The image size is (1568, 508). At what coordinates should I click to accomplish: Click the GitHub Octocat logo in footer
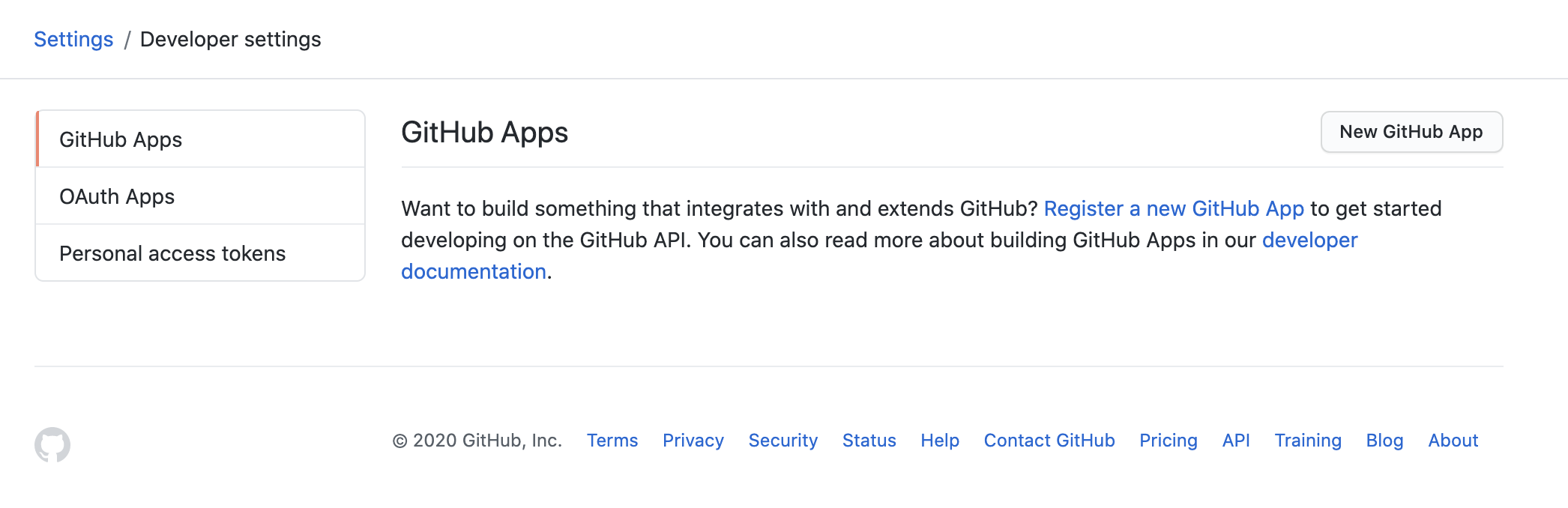pyautogui.click(x=52, y=444)
